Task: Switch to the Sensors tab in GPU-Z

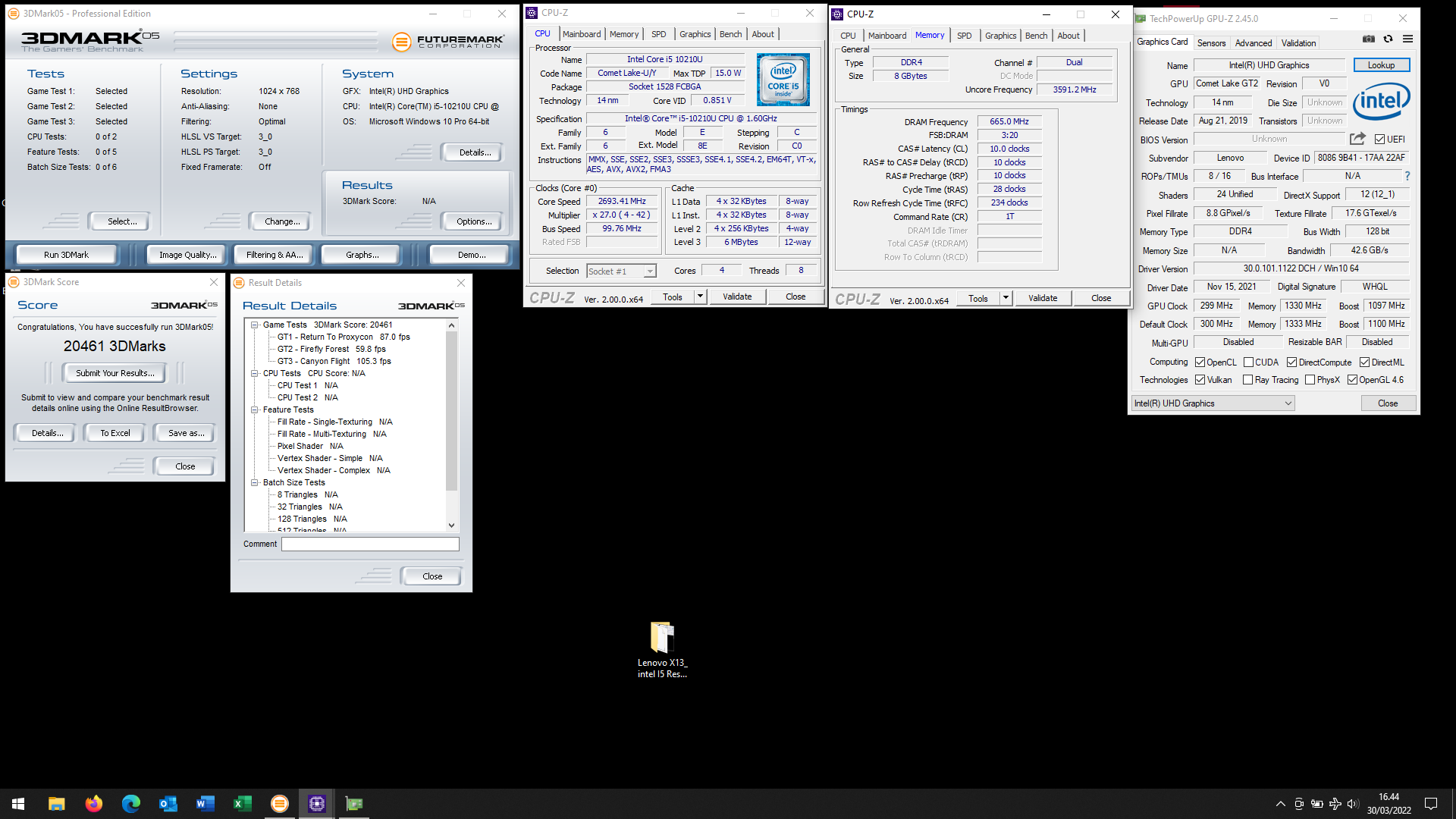Action: [1211, 43]
